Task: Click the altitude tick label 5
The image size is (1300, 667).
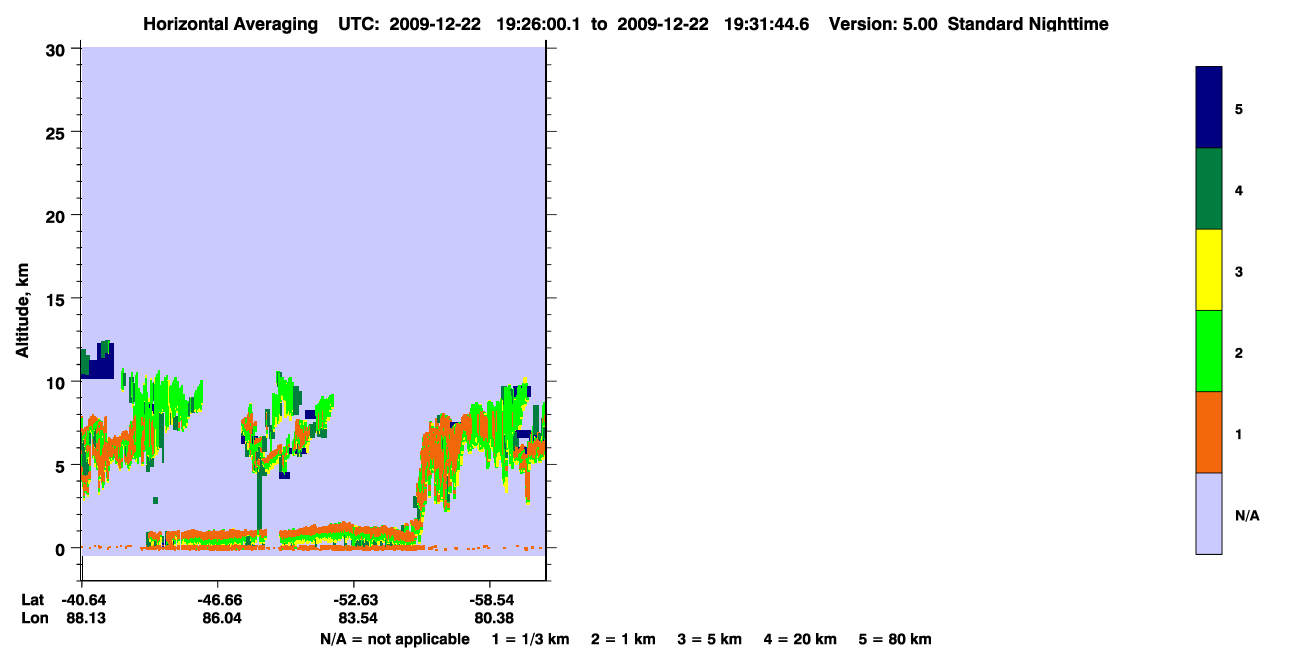Action: 62,465
